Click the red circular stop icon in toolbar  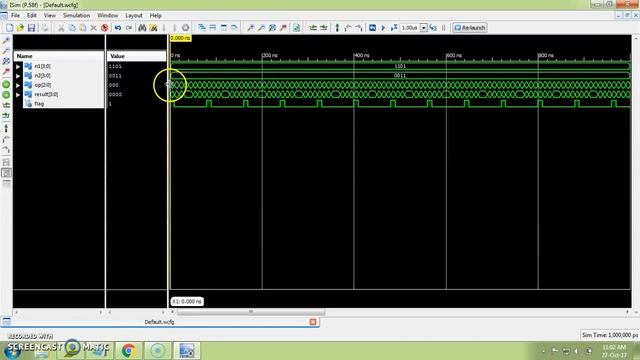[104, 28]
